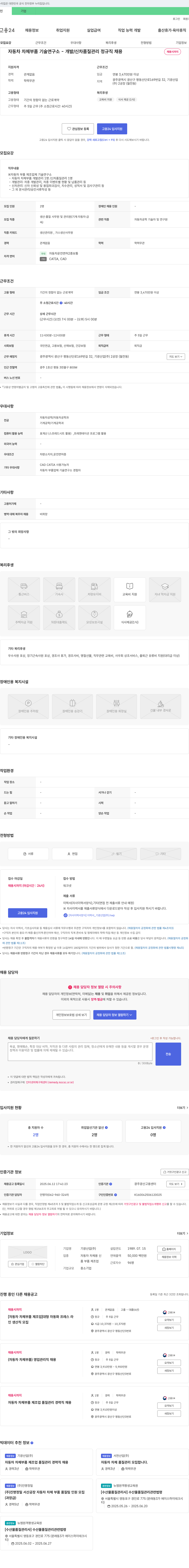The height and width of the screenshot is (1568, 189).
Task: Click info icon next to 인증기관 label
Action: [x=110, y=1184]
